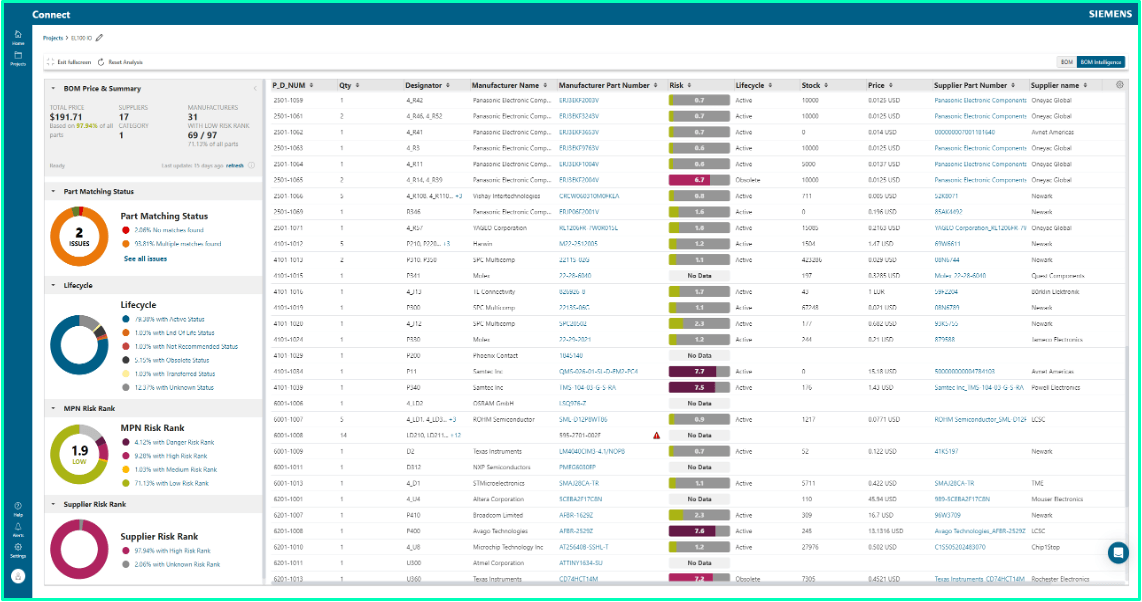Image resolution: width=1142 pixels, height=602 pixels.
Task: Open Settings gear in the sidebar
Action: [18, 548]
